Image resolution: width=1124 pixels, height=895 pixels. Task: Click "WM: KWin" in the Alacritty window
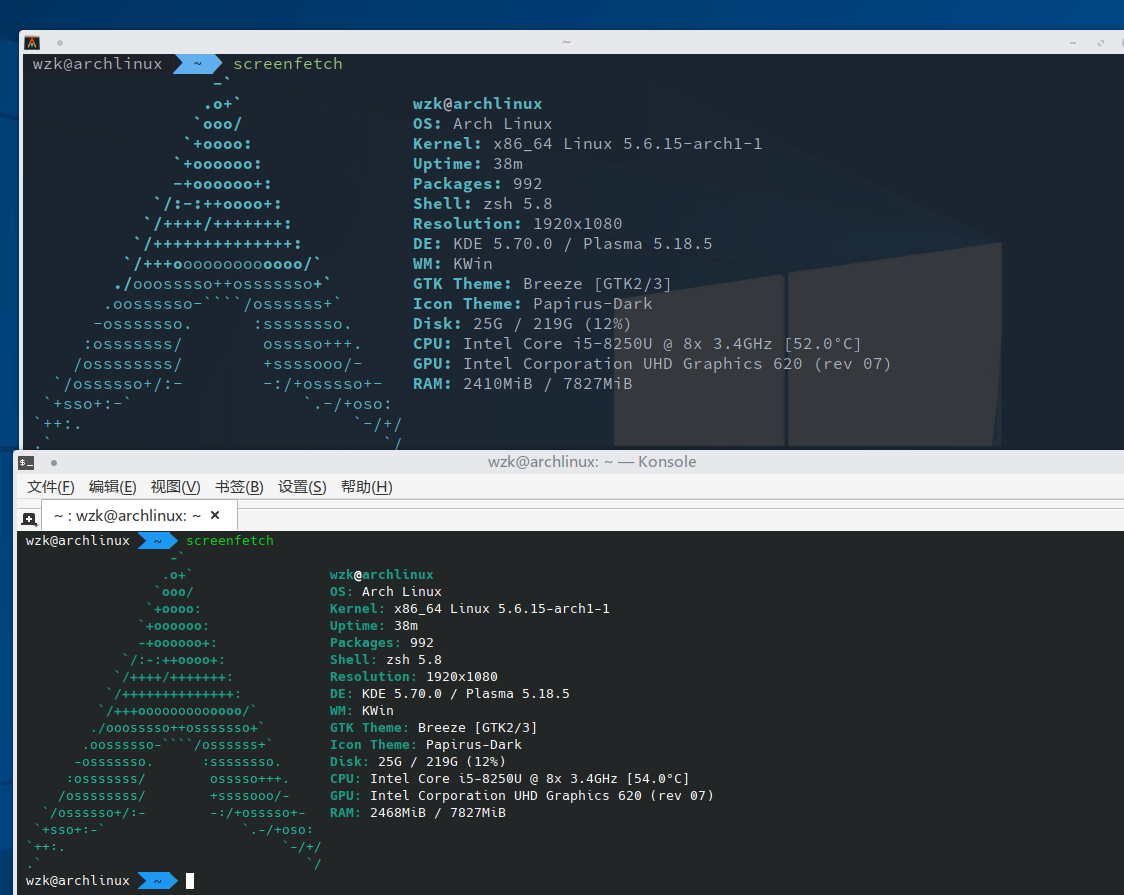[452, 264]
